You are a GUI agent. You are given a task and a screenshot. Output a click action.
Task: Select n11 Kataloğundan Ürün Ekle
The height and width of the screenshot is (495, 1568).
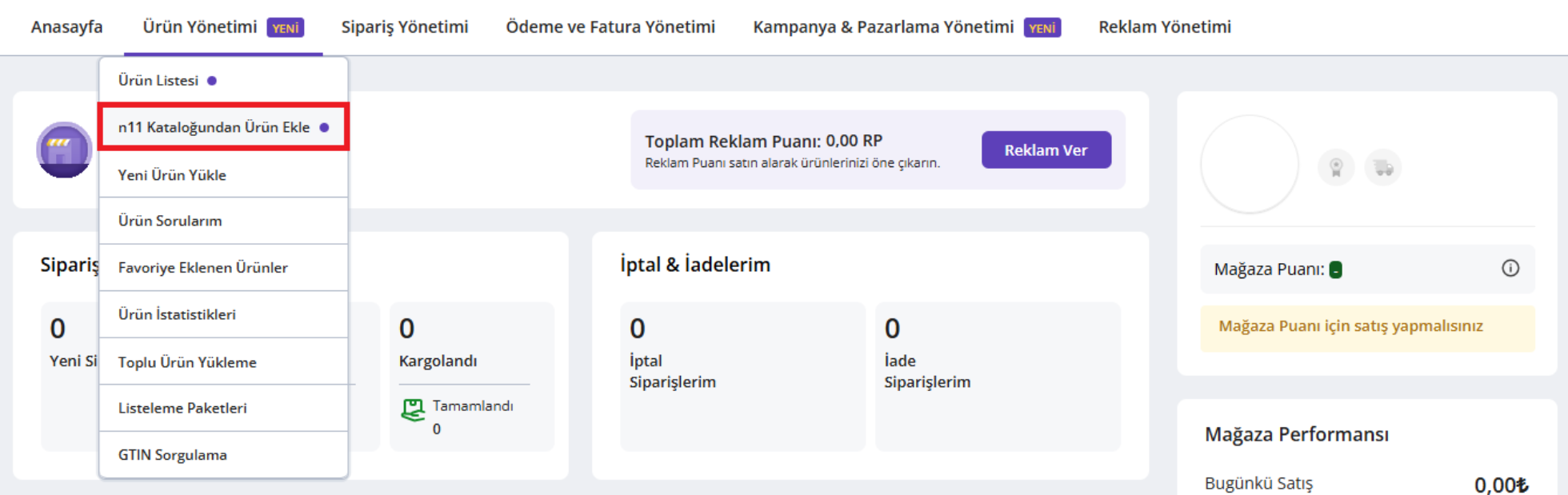pos(214,127)
